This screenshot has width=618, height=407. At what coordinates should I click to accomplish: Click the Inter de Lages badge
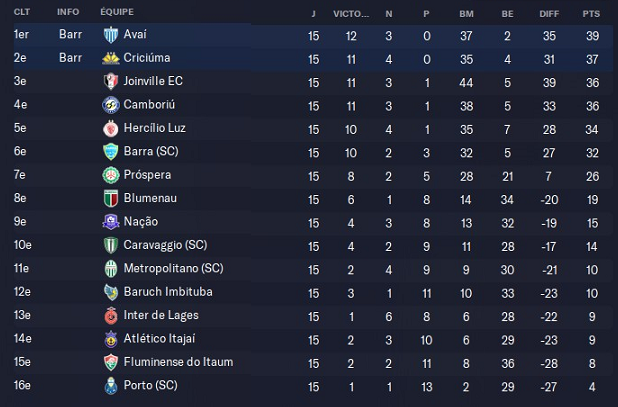(x=111, y=315)
